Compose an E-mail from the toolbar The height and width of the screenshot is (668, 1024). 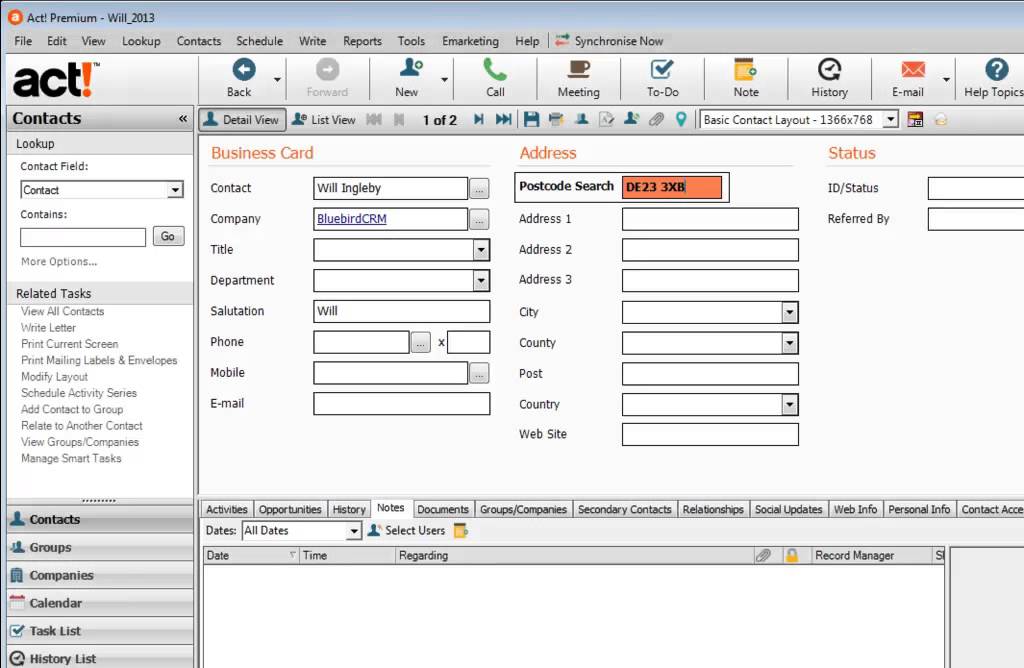pos(908,78)
